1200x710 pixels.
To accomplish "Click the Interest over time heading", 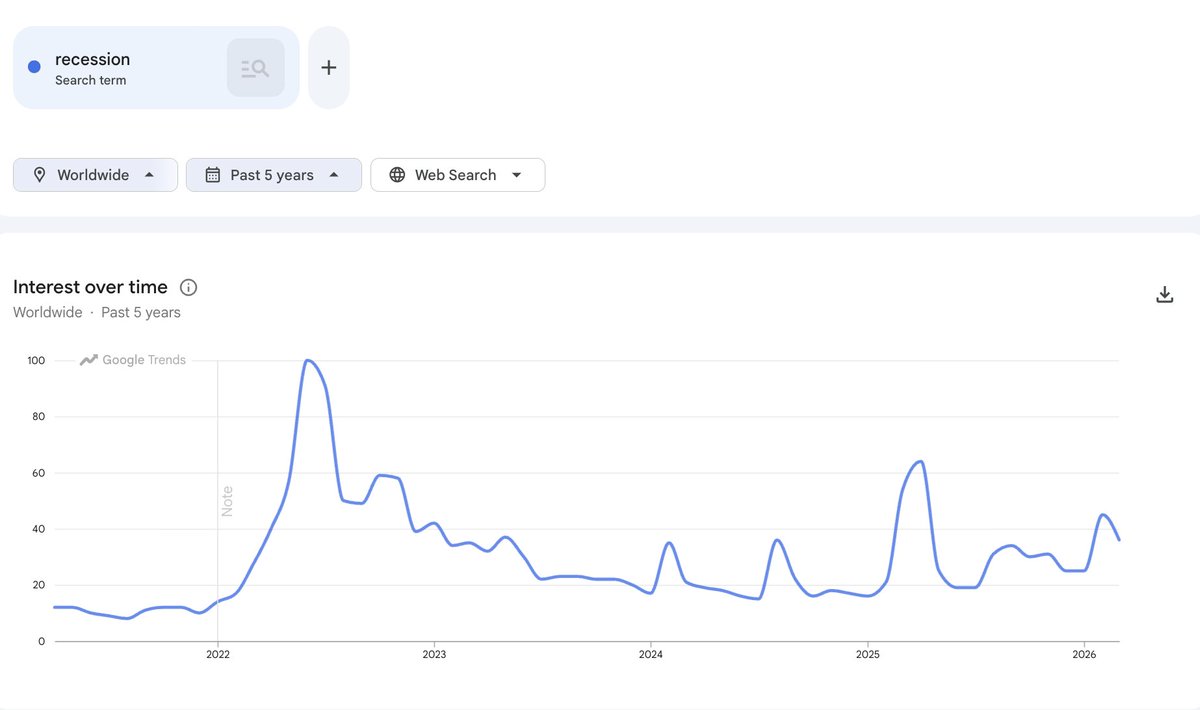I will 90,287.
